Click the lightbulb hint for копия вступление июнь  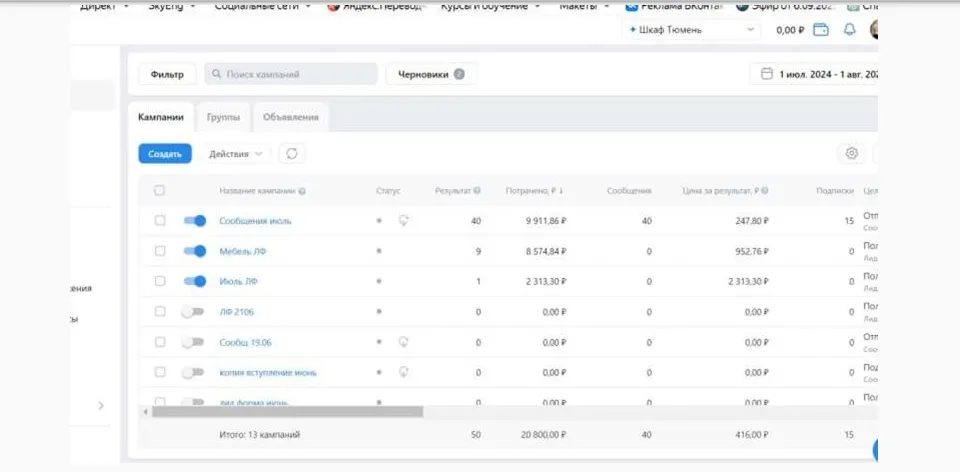pos(403,372)
